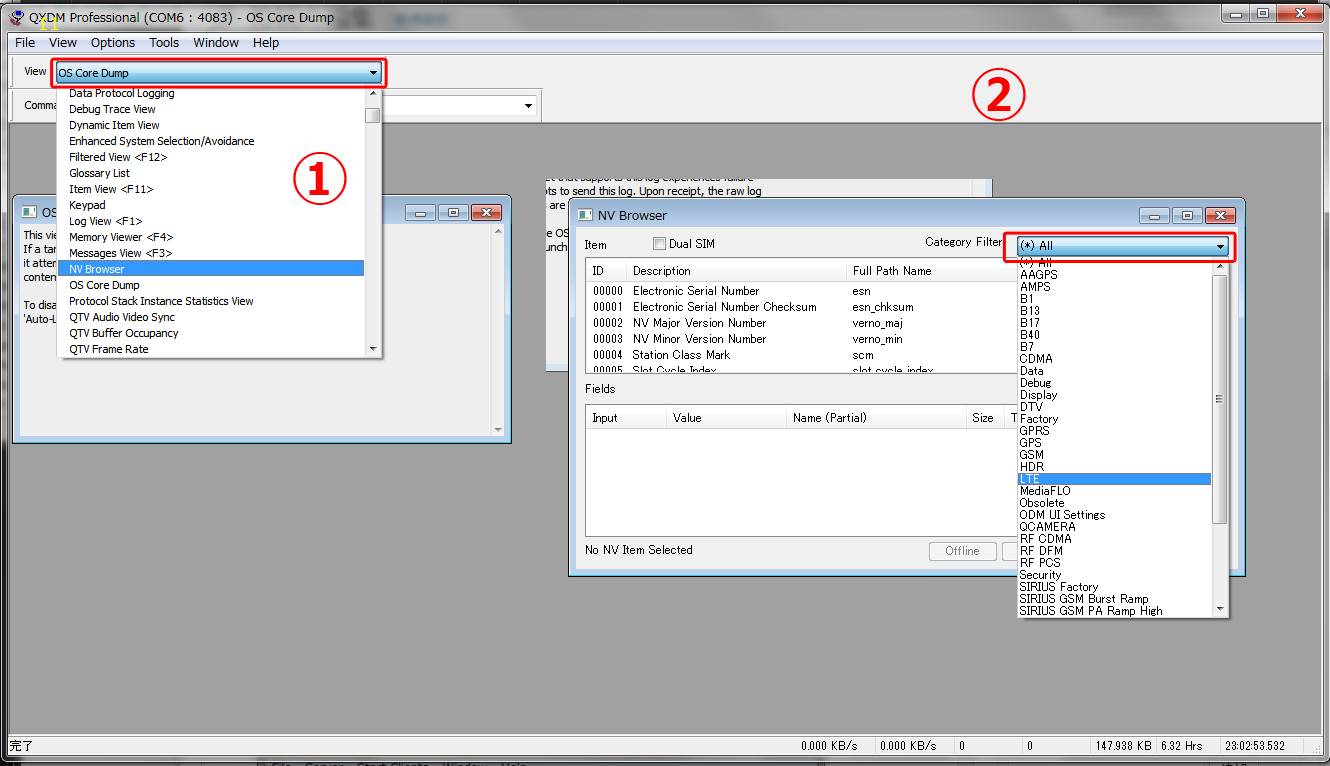
Task: Choose GSM in category list
Action: [x=1032, y=455]
